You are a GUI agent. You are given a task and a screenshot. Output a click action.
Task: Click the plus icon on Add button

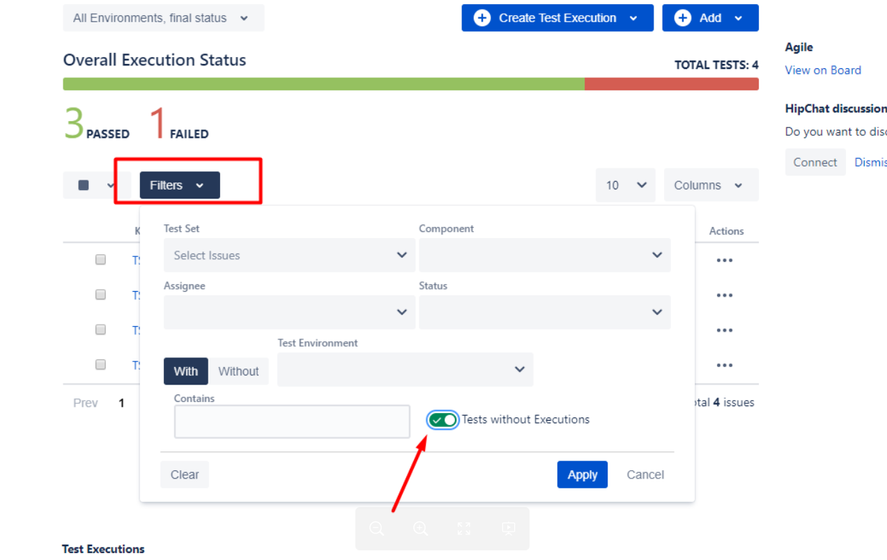[x=683, y=18]
